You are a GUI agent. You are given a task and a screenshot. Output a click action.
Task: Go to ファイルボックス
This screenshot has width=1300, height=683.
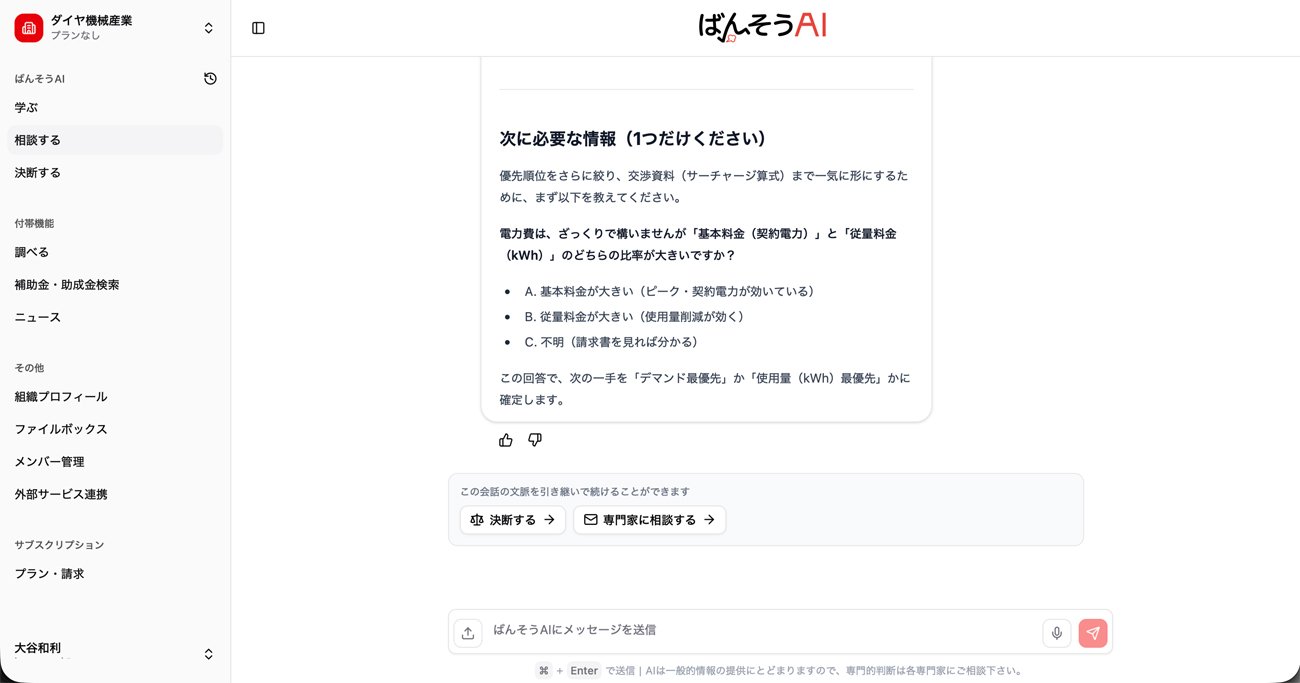[x=61, y=429]
